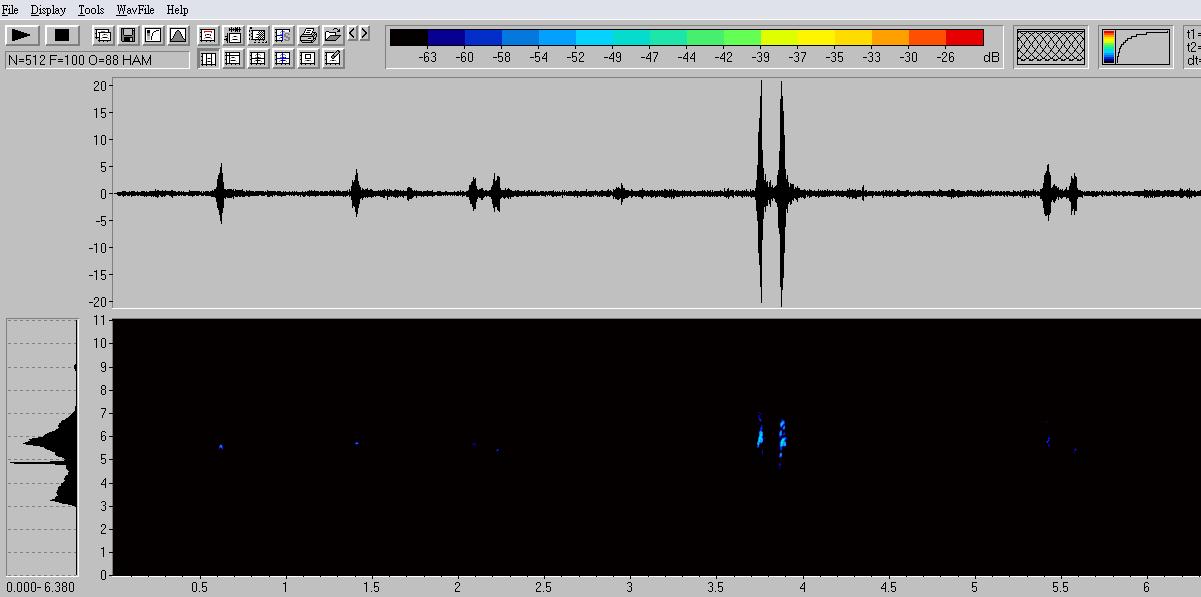Click the floppy disk save icon
This screenshot has width=1201, height=597.
(128, 35)
